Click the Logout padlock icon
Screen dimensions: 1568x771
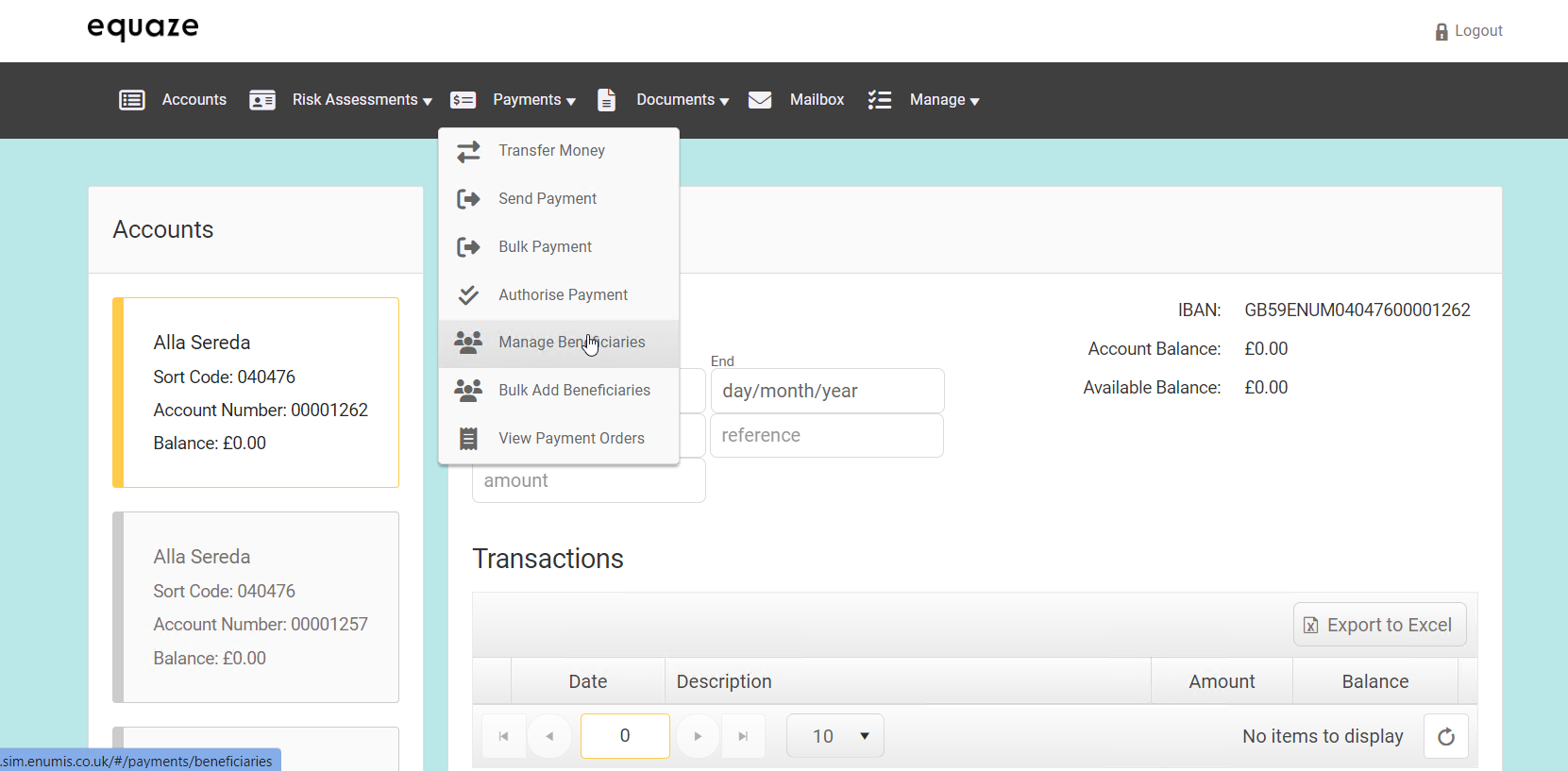pyautogui.click(x=1441, y=32)
